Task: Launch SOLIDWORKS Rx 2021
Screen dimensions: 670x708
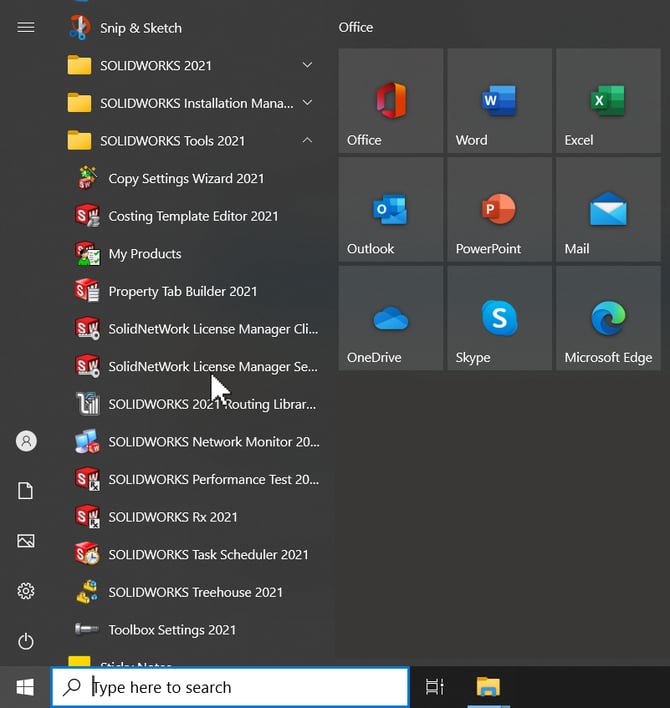Action: coord(173,517)
